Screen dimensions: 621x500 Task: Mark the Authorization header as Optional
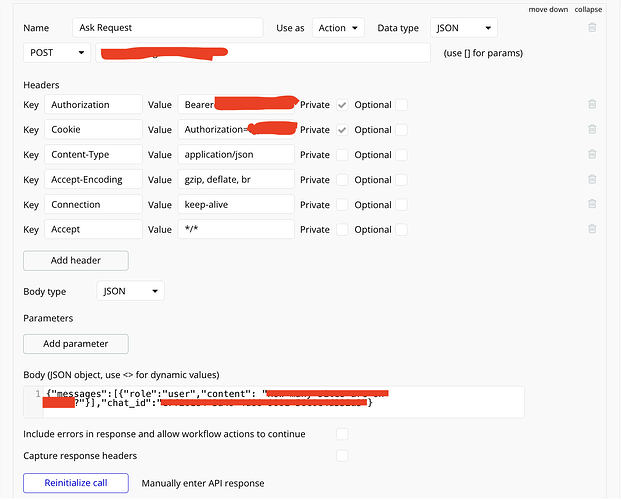coord(401,105)
